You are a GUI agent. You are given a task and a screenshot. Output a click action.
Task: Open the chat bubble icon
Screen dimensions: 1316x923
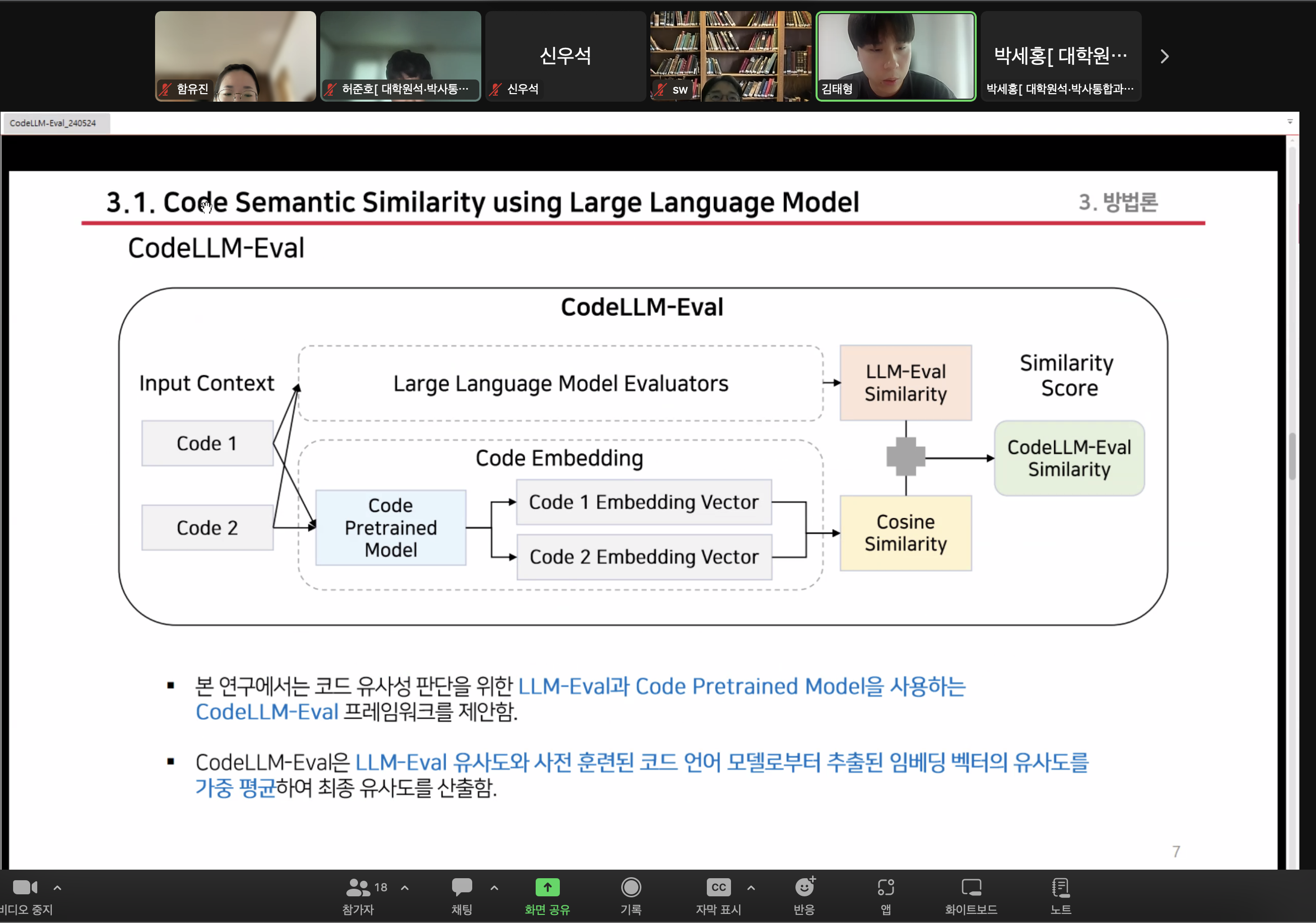461,887
